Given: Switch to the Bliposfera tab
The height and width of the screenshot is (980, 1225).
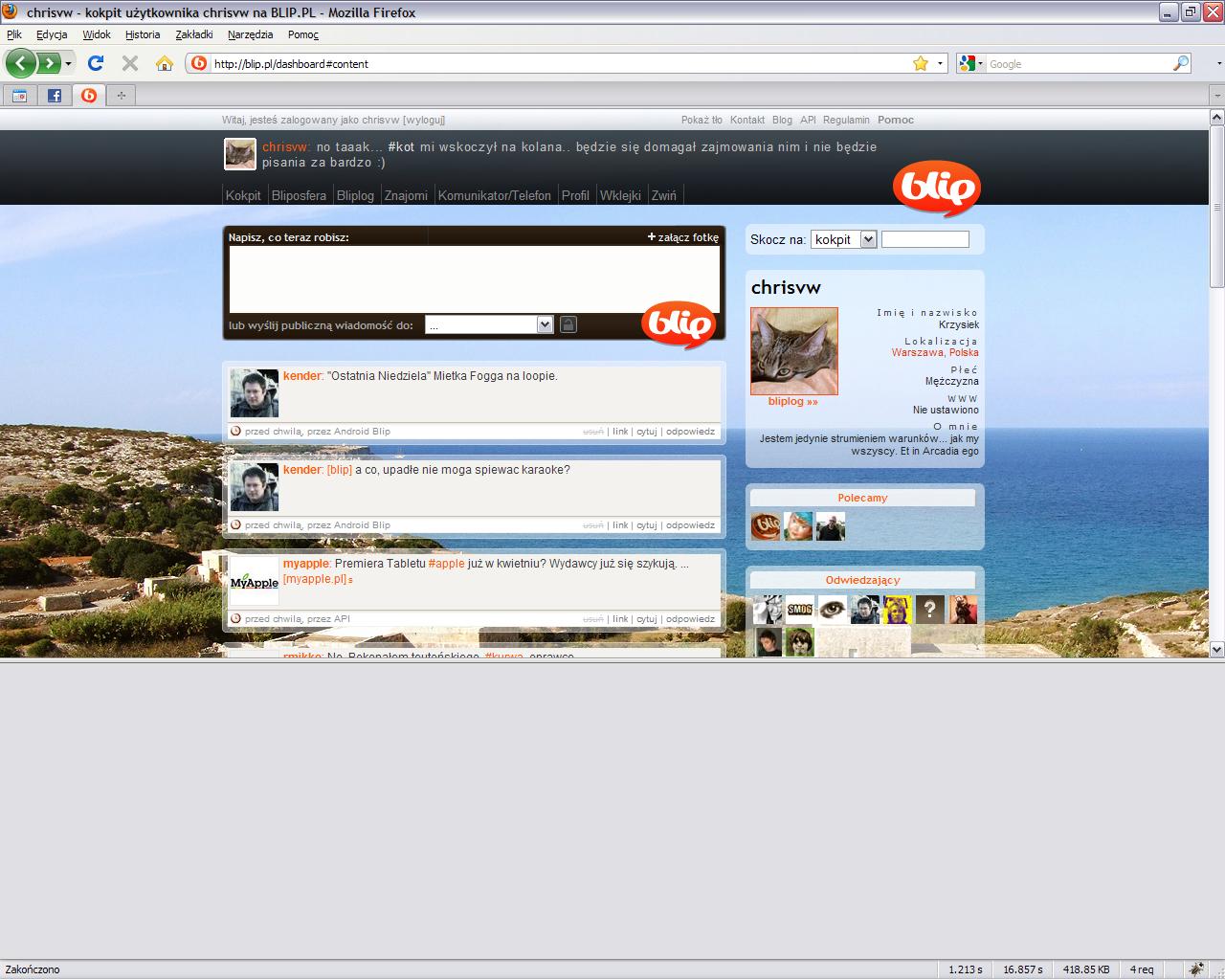Looking at the screenshot, I should point(299,195).
